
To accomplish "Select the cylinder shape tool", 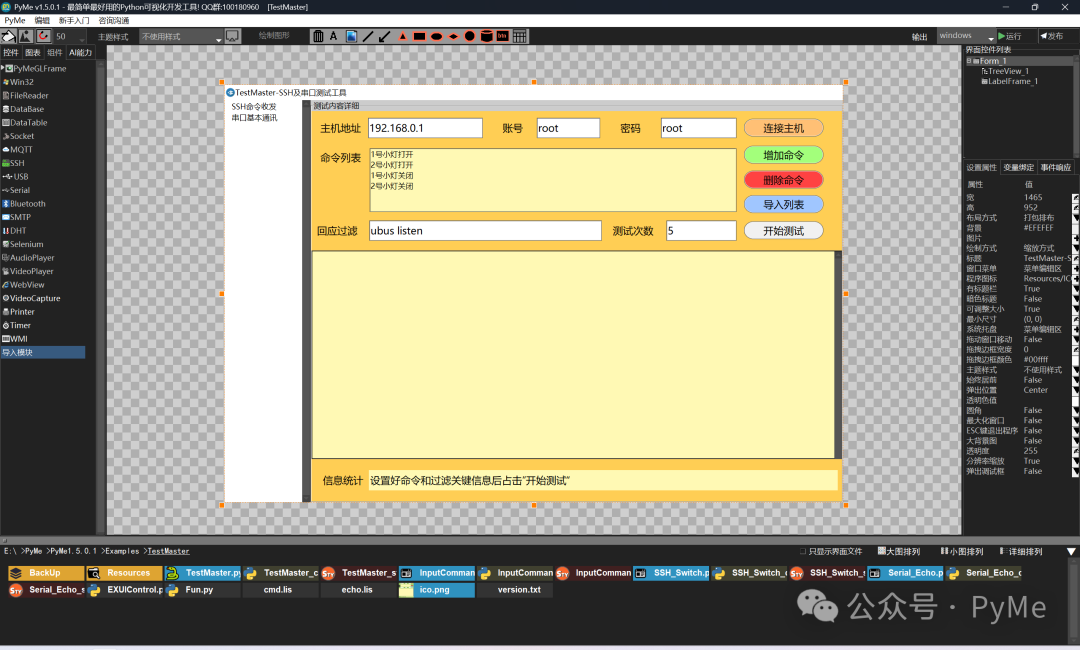I will [486, 36].
